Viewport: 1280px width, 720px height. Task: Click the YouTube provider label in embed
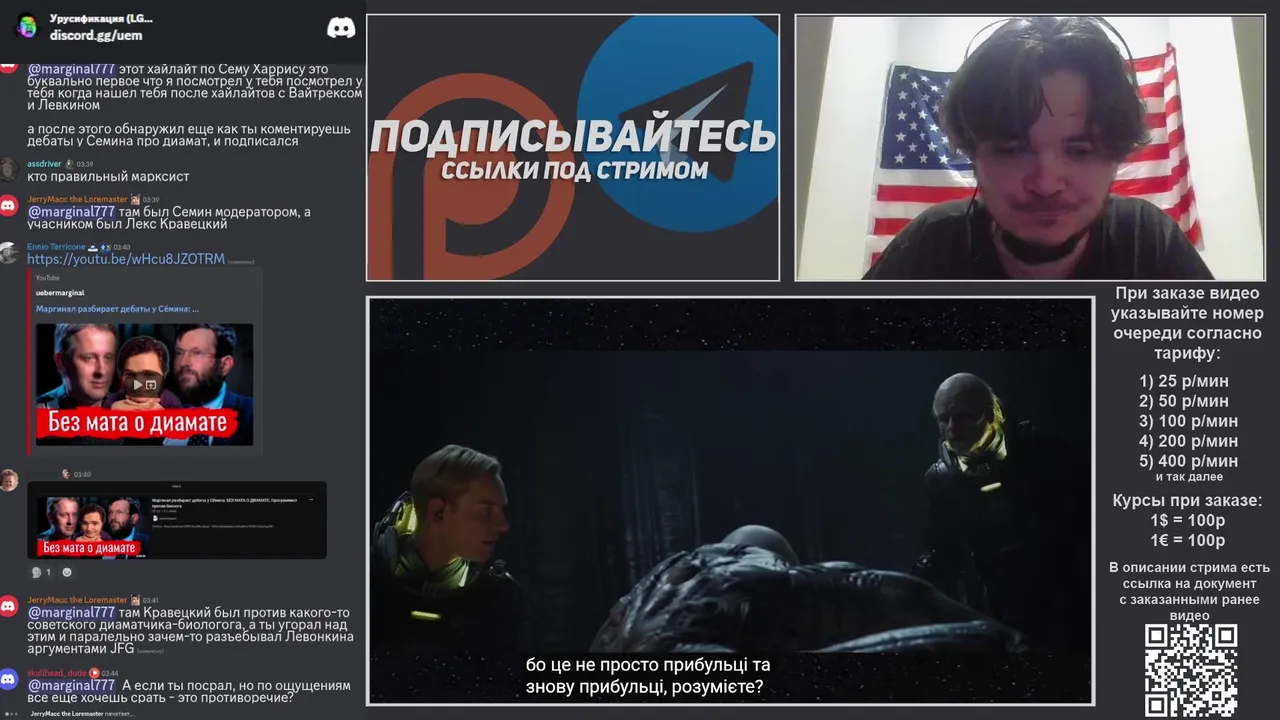point(47,277)
